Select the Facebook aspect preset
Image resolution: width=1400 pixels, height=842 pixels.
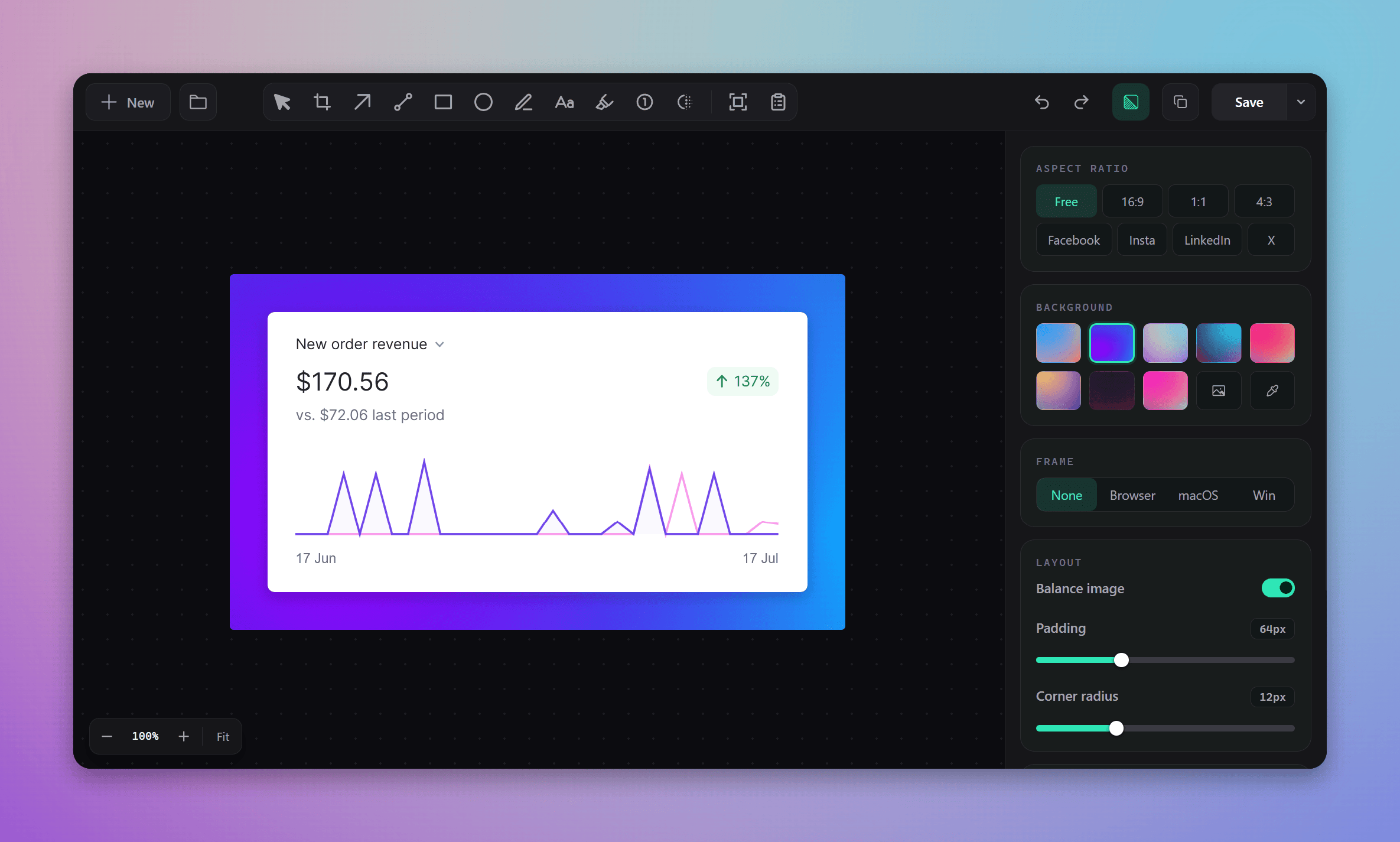click(1074, 240)
